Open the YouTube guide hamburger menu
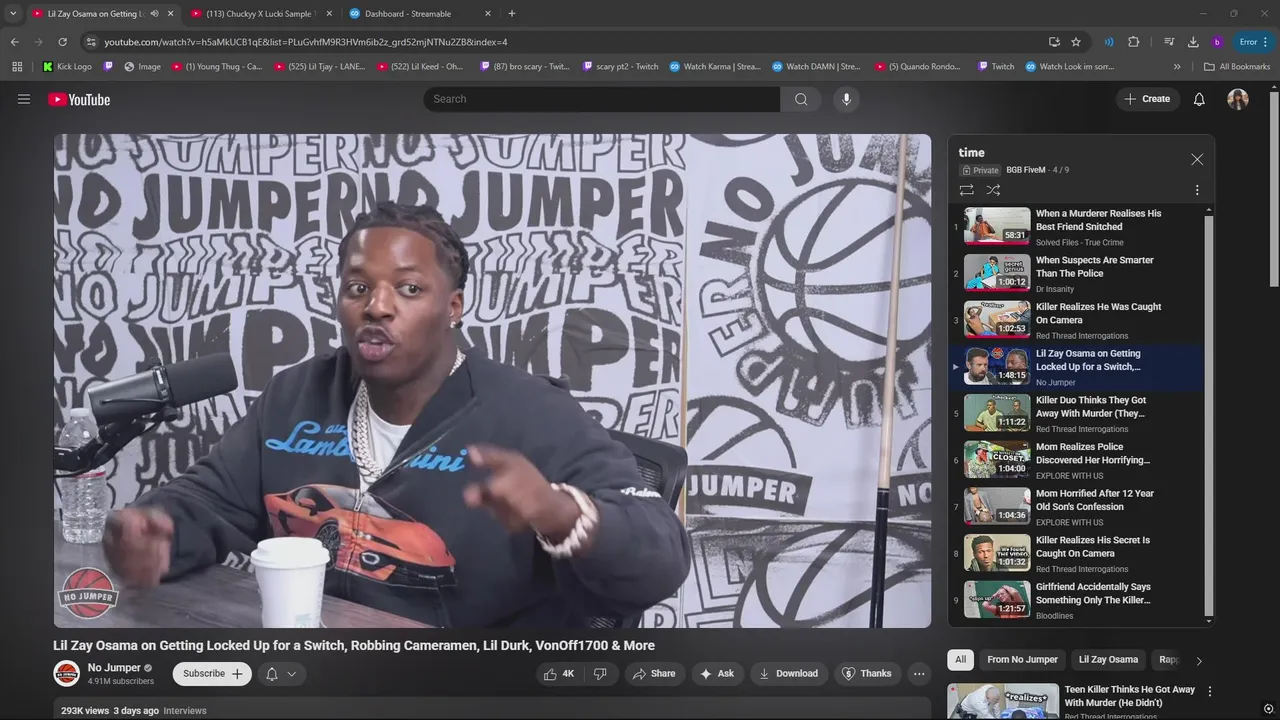 24,99
